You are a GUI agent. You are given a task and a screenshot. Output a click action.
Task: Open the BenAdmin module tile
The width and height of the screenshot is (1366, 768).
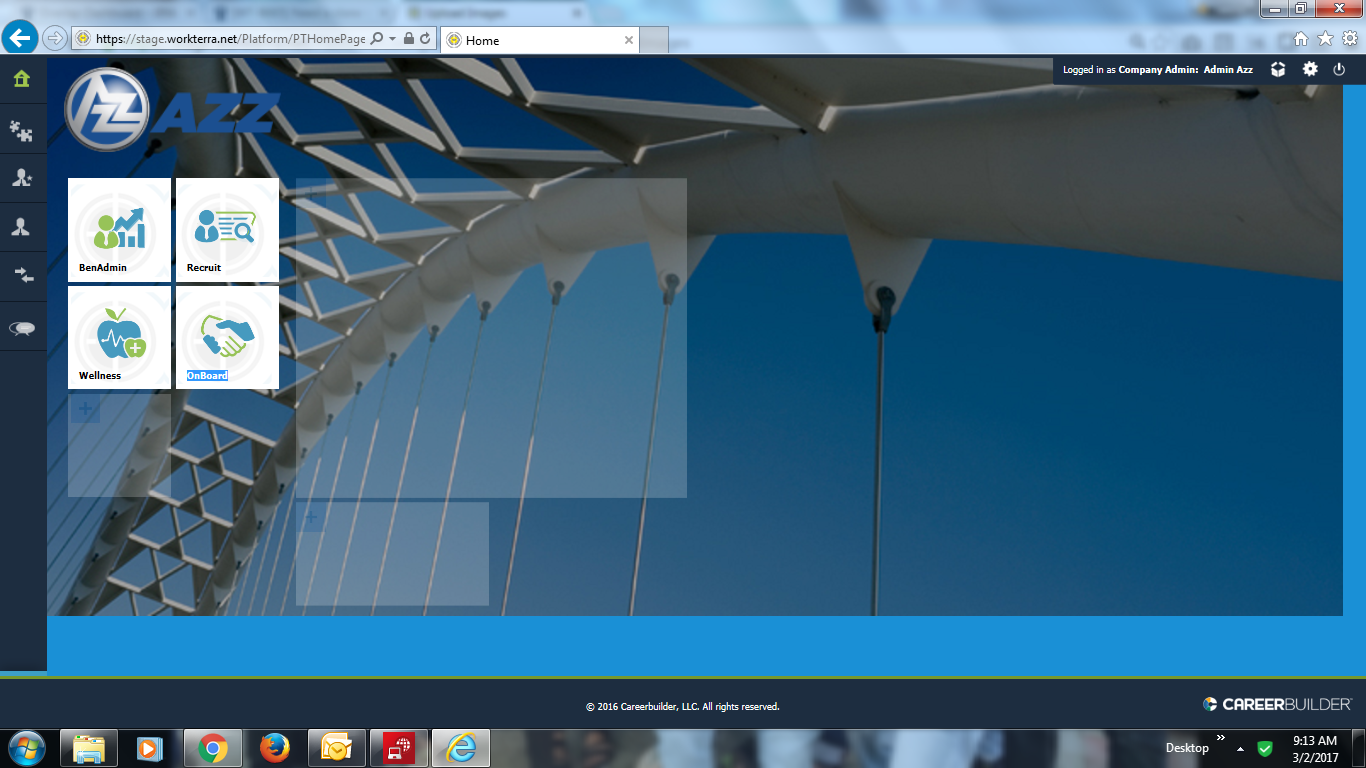[119, 229]
